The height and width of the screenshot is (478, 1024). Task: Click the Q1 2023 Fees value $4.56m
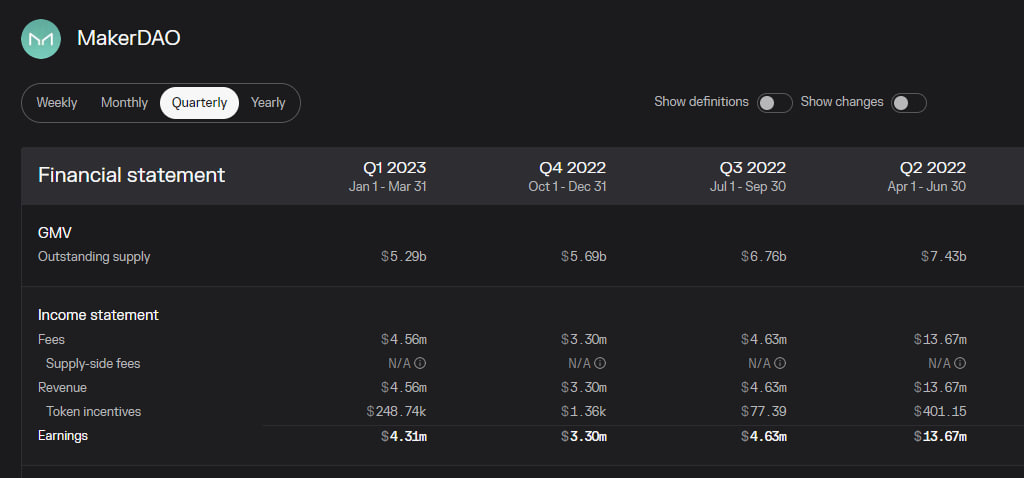pyautogui.click(x=404, y=340)
